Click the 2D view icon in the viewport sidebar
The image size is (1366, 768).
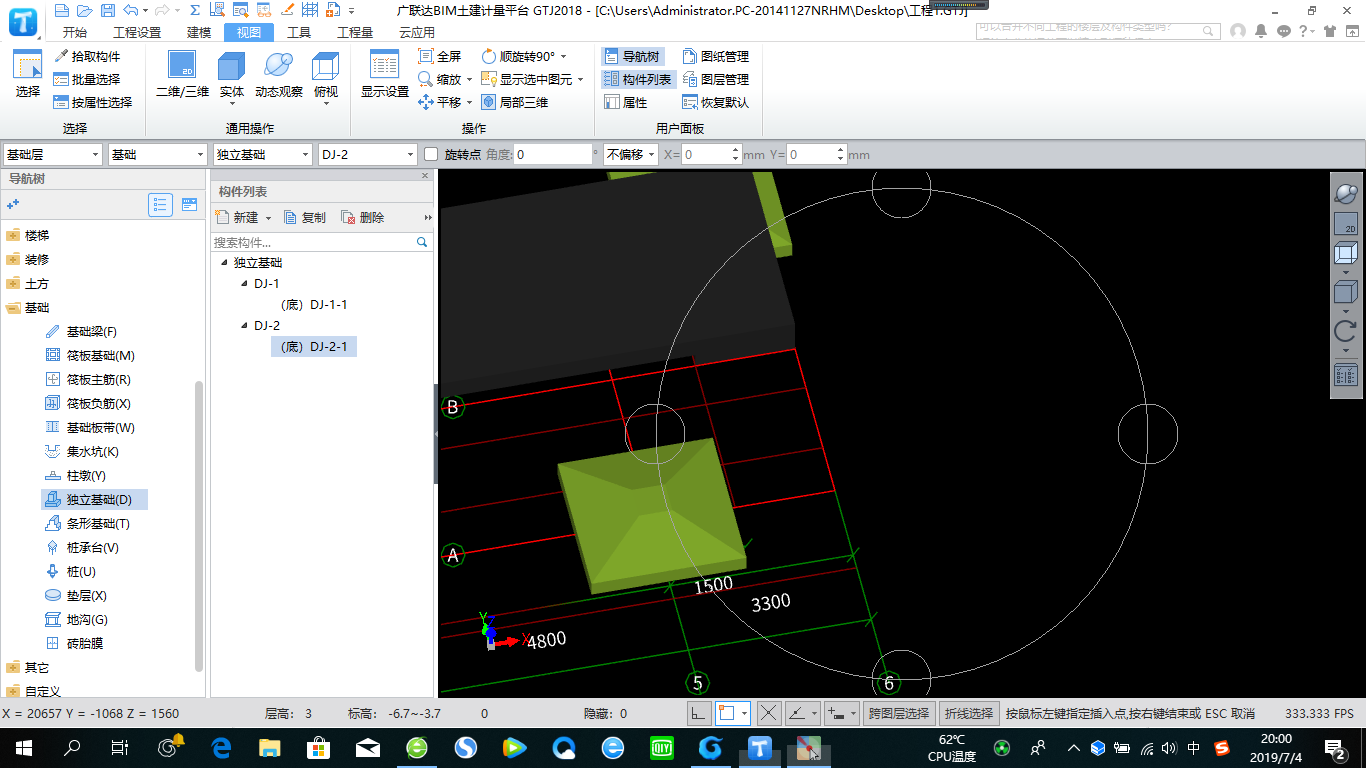click(1346, 224)
